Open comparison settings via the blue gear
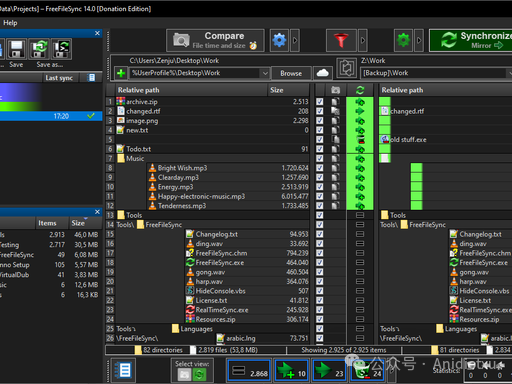Image resolution: width=512 pixels, height=384 pixels. click(x=279, y=40)
